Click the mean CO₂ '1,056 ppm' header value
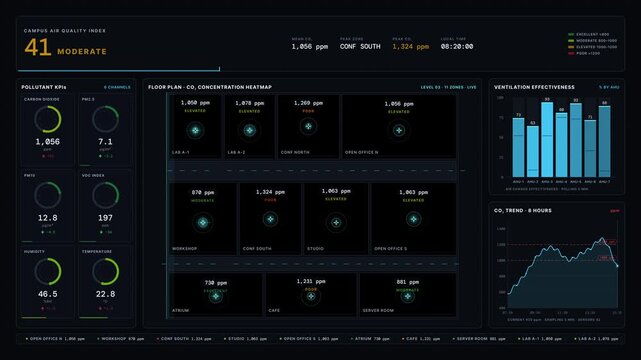Image resolution: width=641 pixels, height=360 pixels. click(x=309, y=47)
